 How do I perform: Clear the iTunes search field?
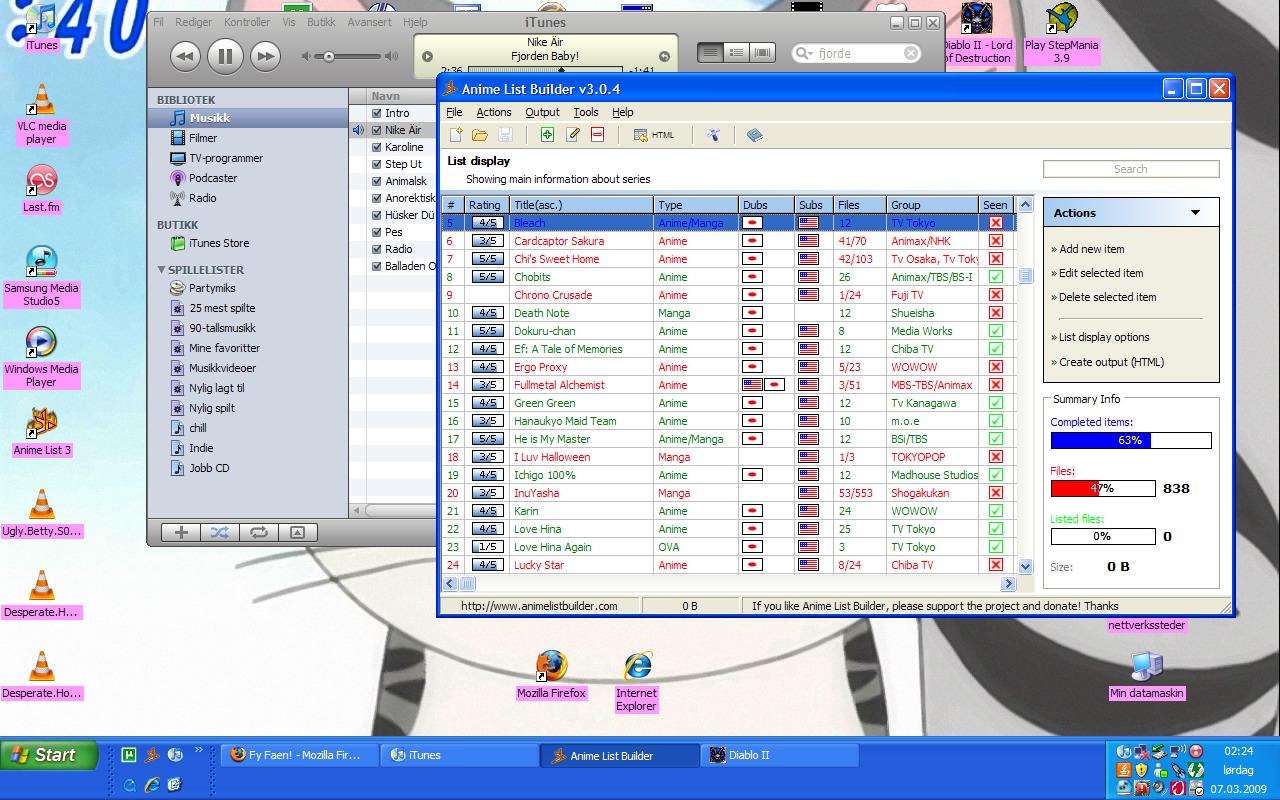click(911, 53)
